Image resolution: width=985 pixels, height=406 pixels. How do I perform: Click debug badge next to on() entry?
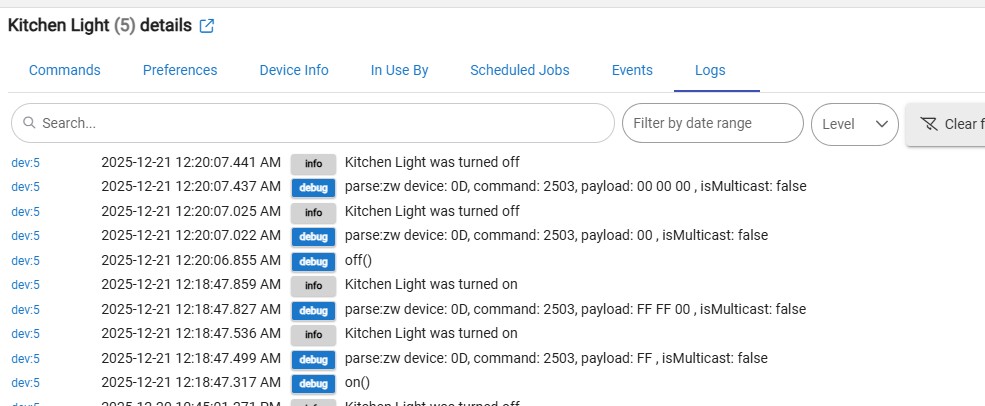313,383
